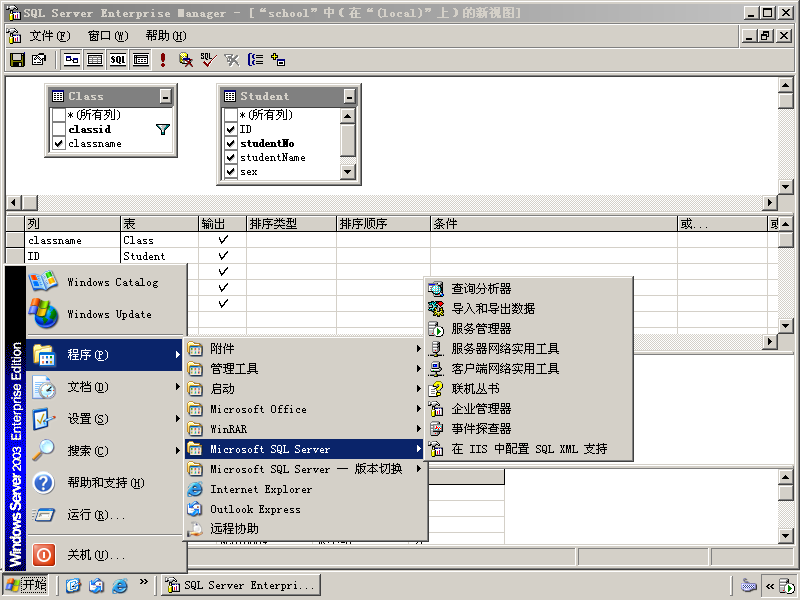Click the Use GROUP BY toolbar icon
Viewport: 800px width, 600px height.
point(255,60)
